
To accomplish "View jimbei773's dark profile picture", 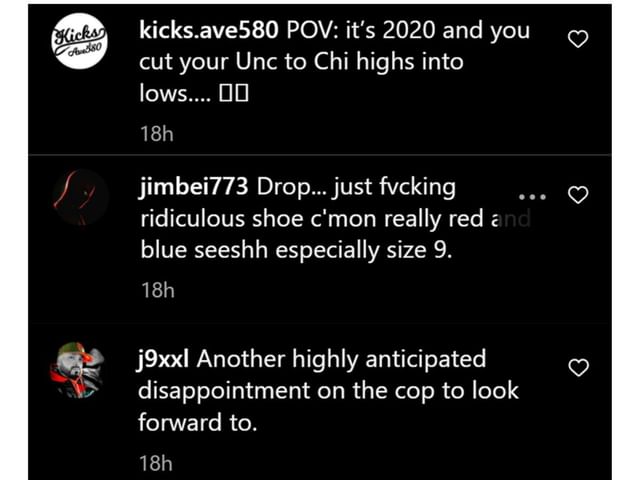I will (x=80, y=198).
